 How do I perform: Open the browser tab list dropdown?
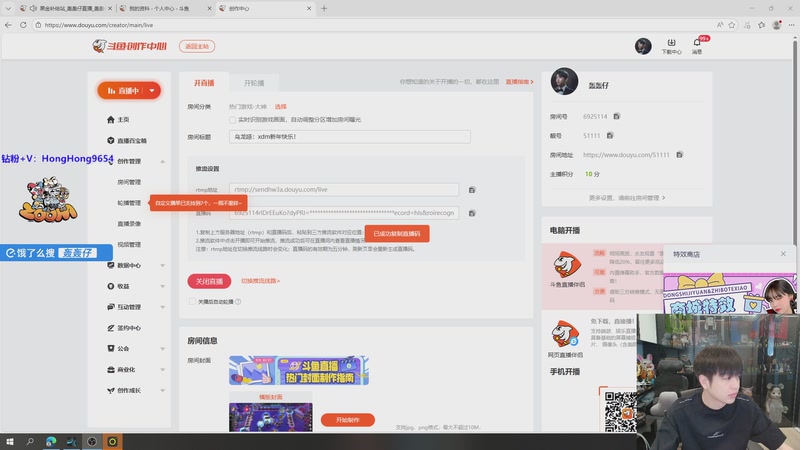pos(8,8)
